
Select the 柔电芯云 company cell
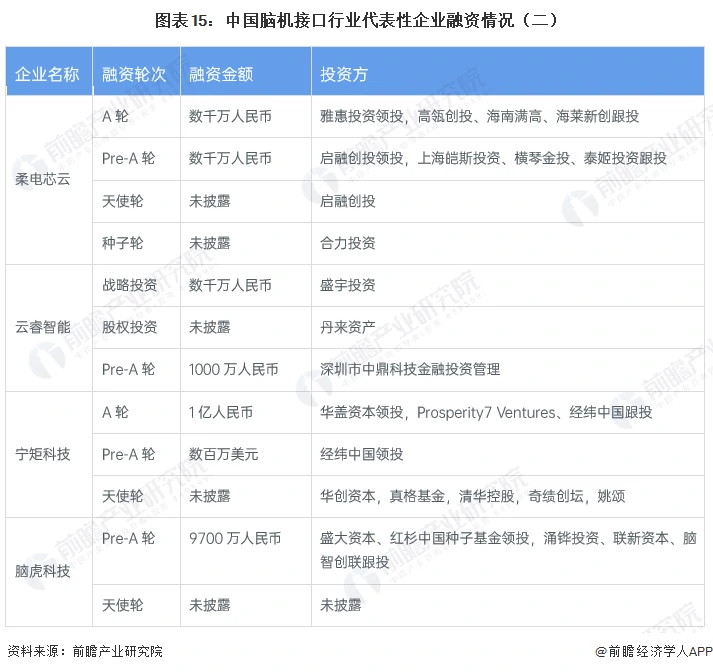coord(43,179)
